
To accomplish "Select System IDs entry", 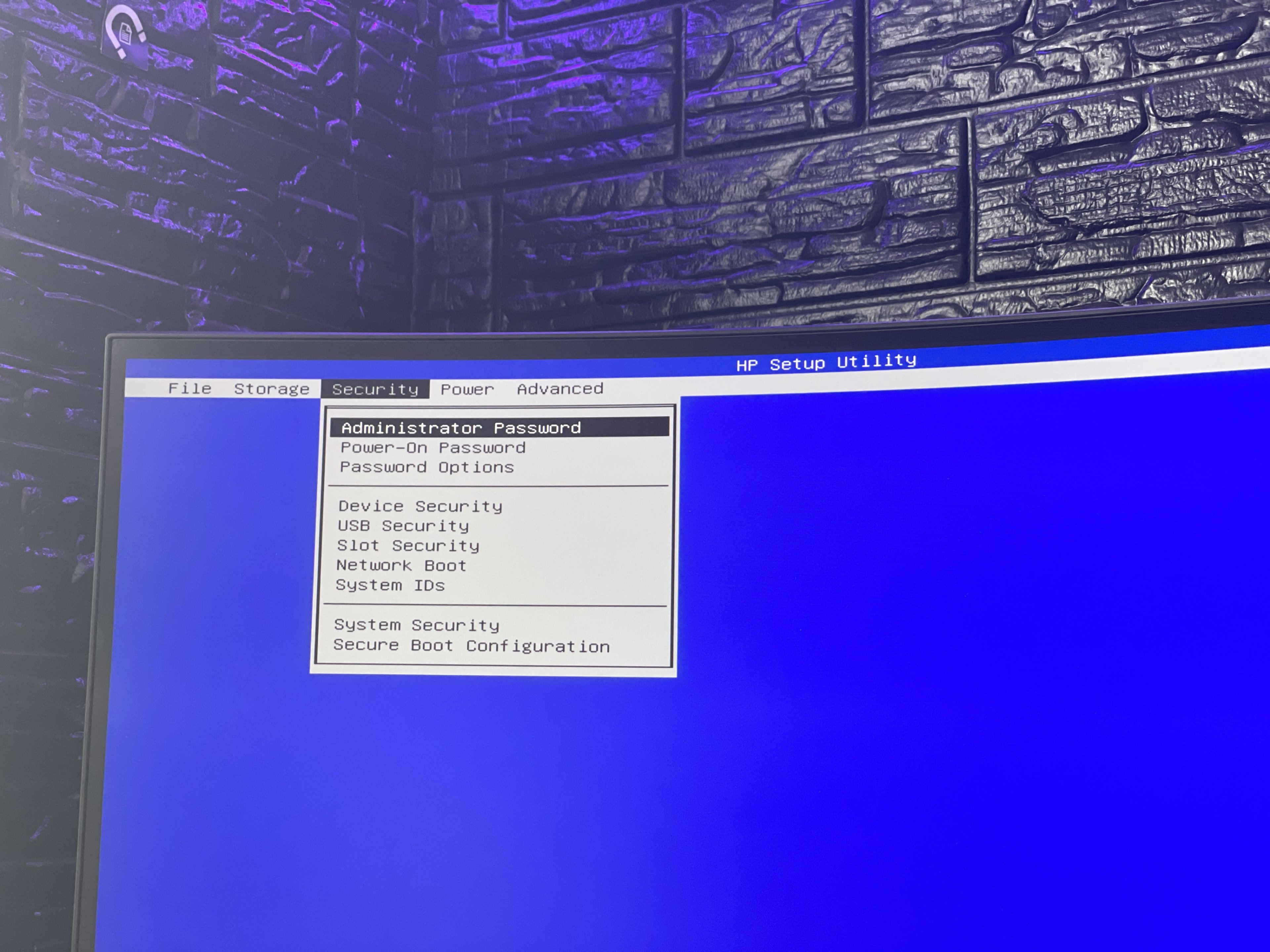I will tap(390, 585).
